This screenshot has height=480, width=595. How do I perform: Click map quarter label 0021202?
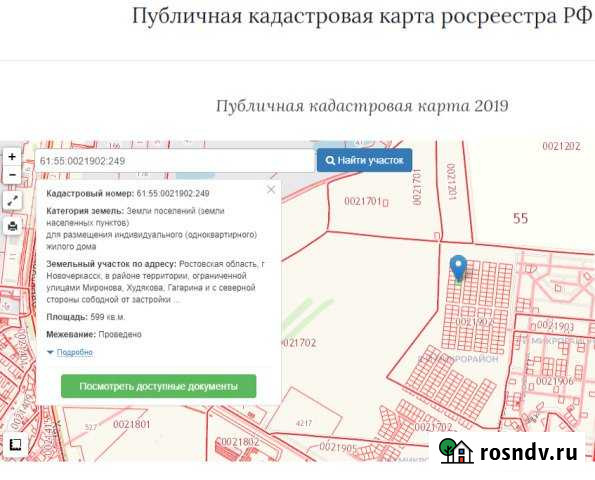[561, 146]
